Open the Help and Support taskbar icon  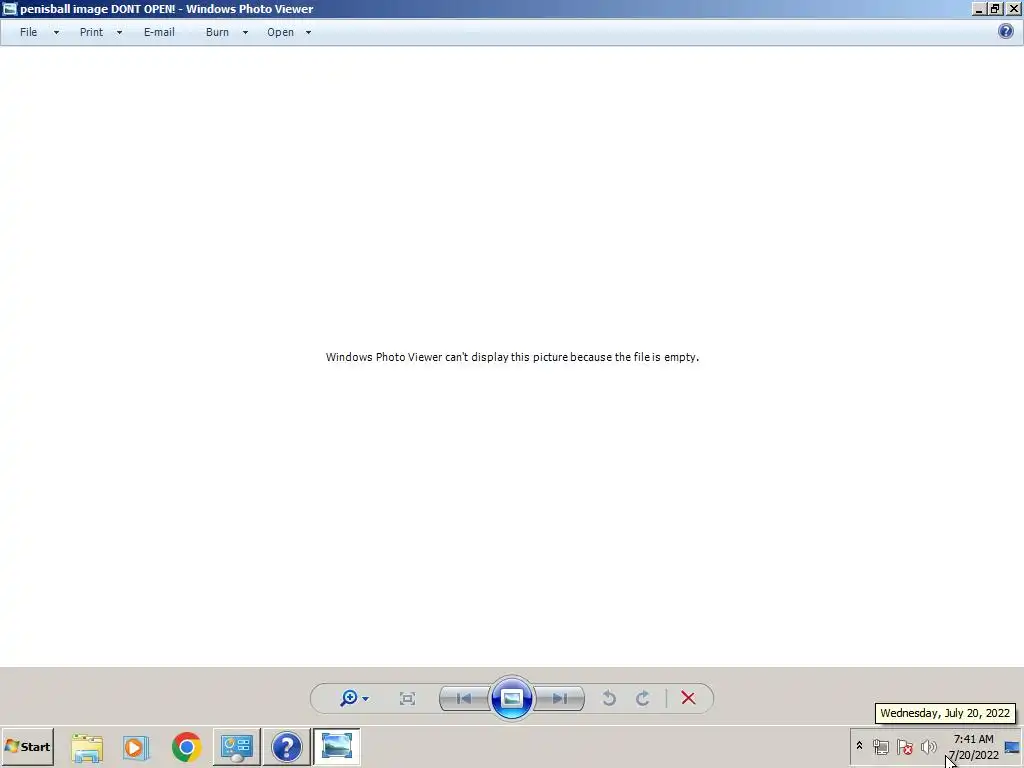[x=286, y=747]
